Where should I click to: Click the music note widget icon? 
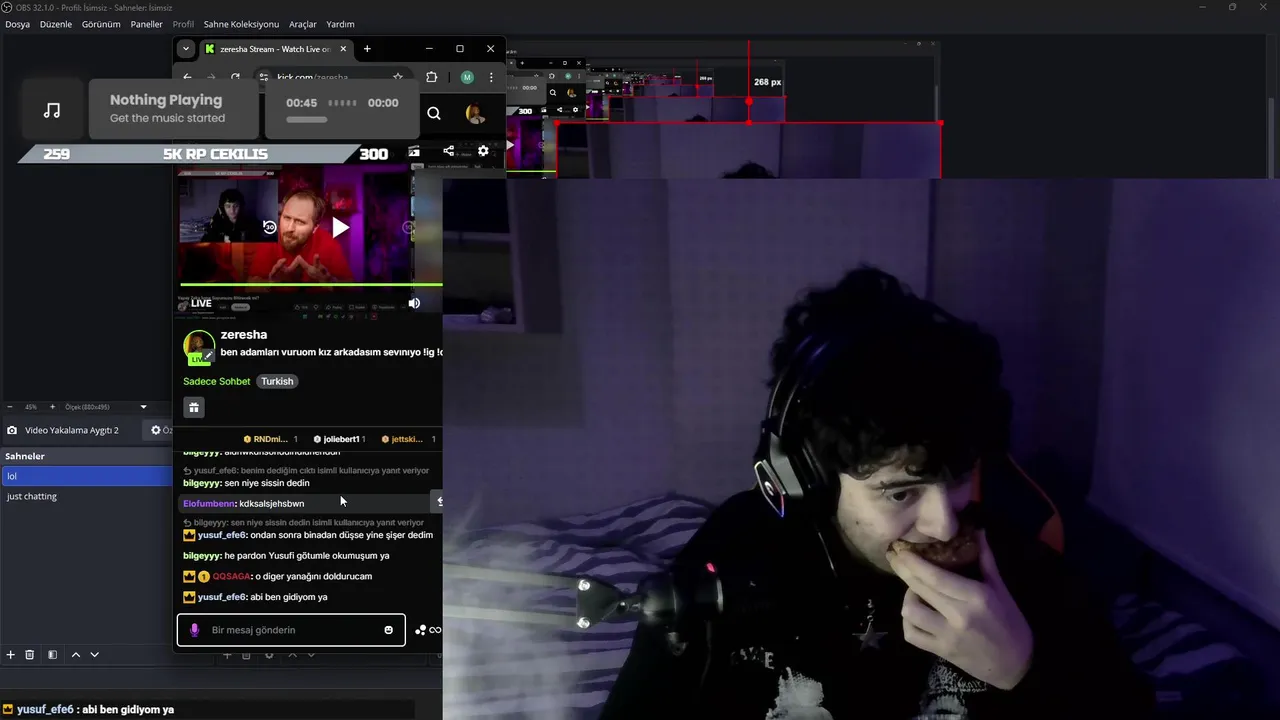(x=52, y=110)
